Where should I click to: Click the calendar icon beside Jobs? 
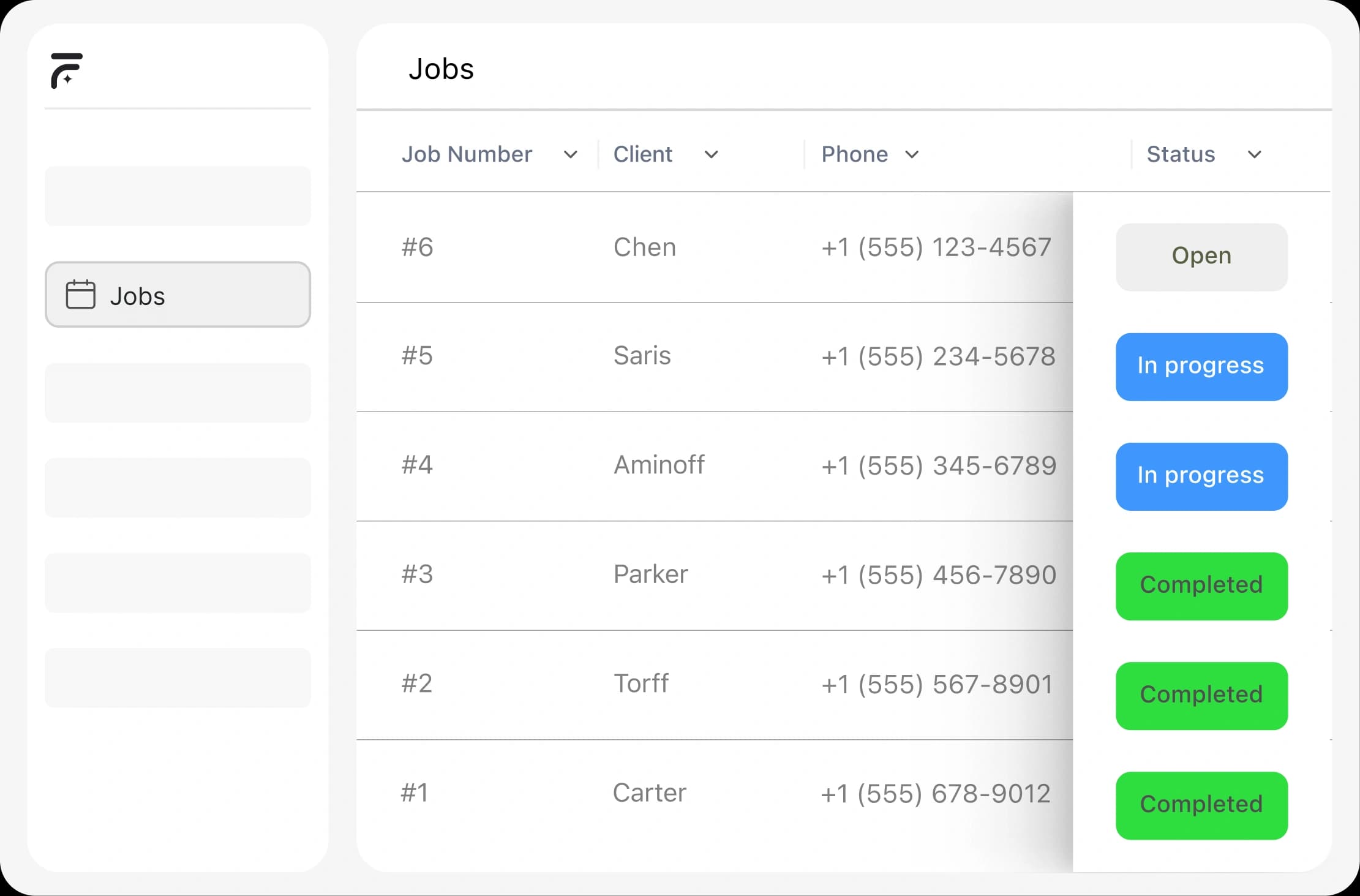[x=80, y=295]
